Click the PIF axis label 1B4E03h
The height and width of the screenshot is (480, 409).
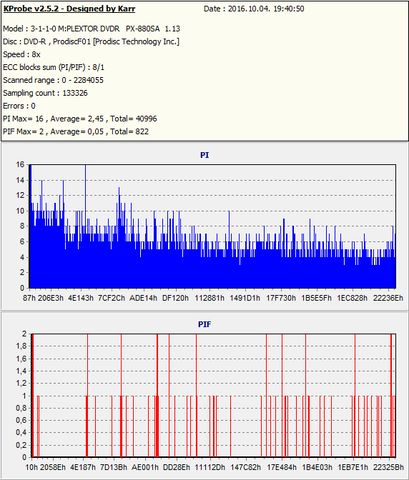[x=317, y=467]
